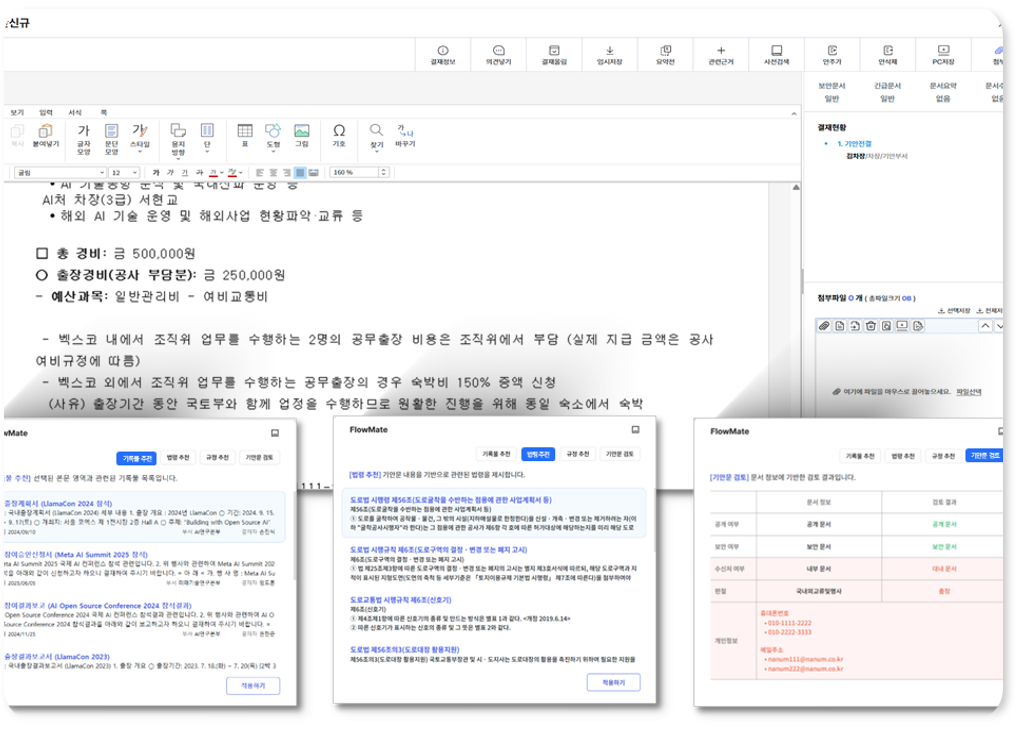Click the 파일선택 link in attachment area
The width and height of the screenshot is (1016, 734).
(x=969, y=392)
